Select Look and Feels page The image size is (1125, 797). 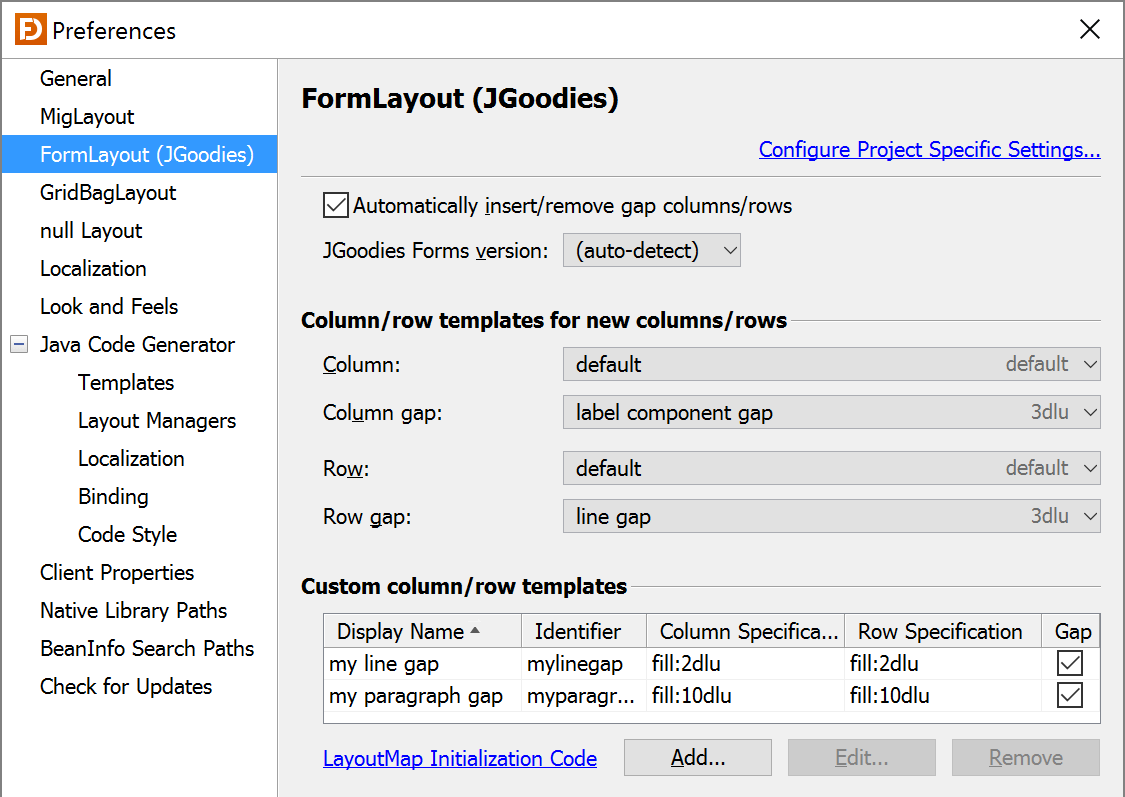108,306
